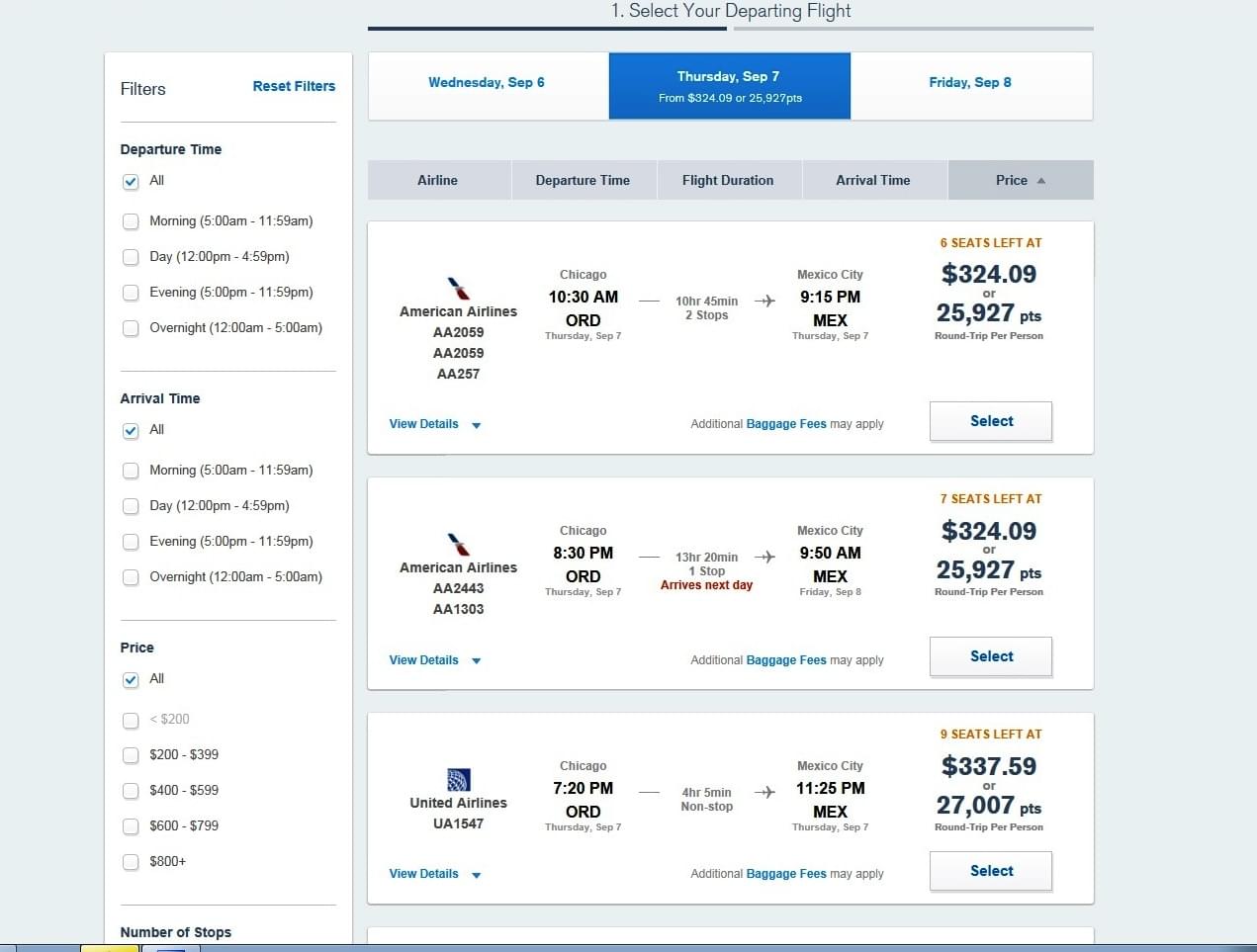Sort flights by Airline column

point(438,180)
